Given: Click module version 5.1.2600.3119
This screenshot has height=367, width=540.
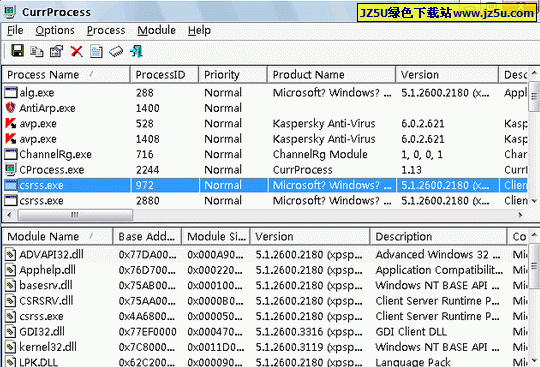Looking at the screenshot, I should (309, 347).
